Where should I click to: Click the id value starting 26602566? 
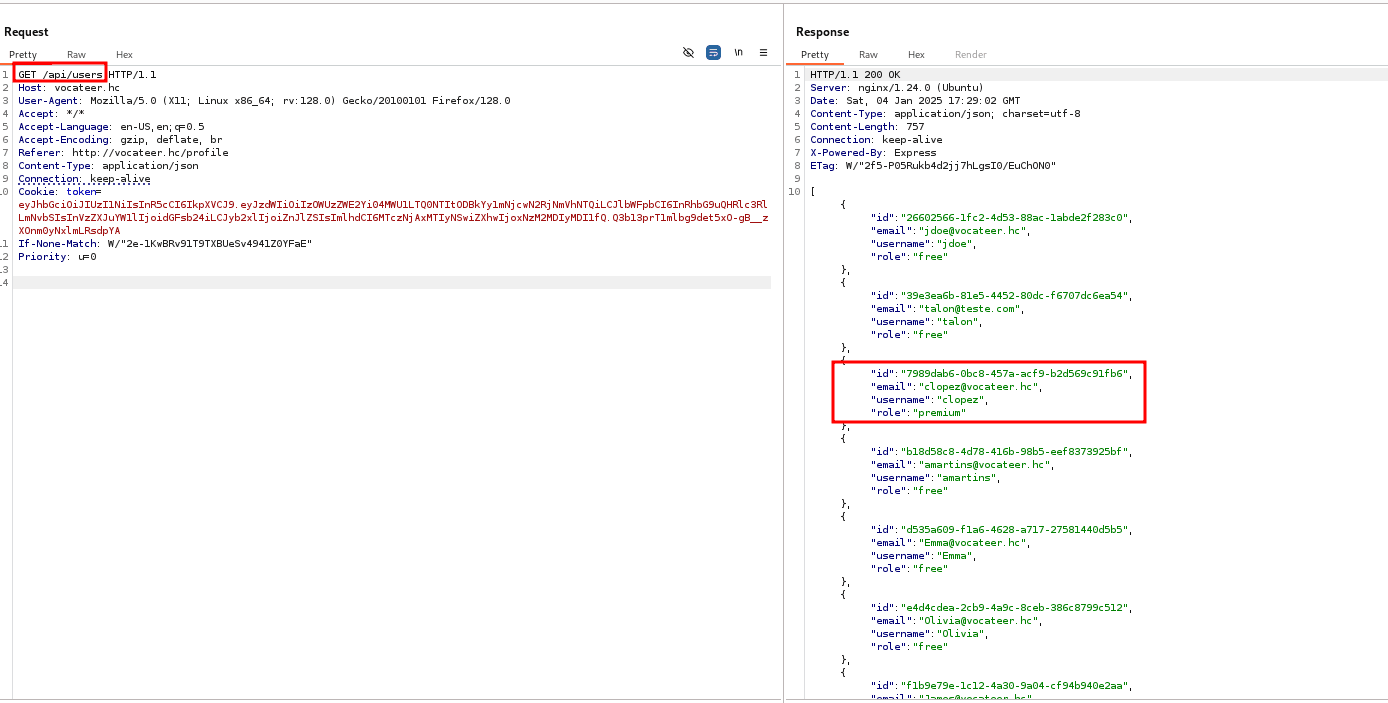1015,218
